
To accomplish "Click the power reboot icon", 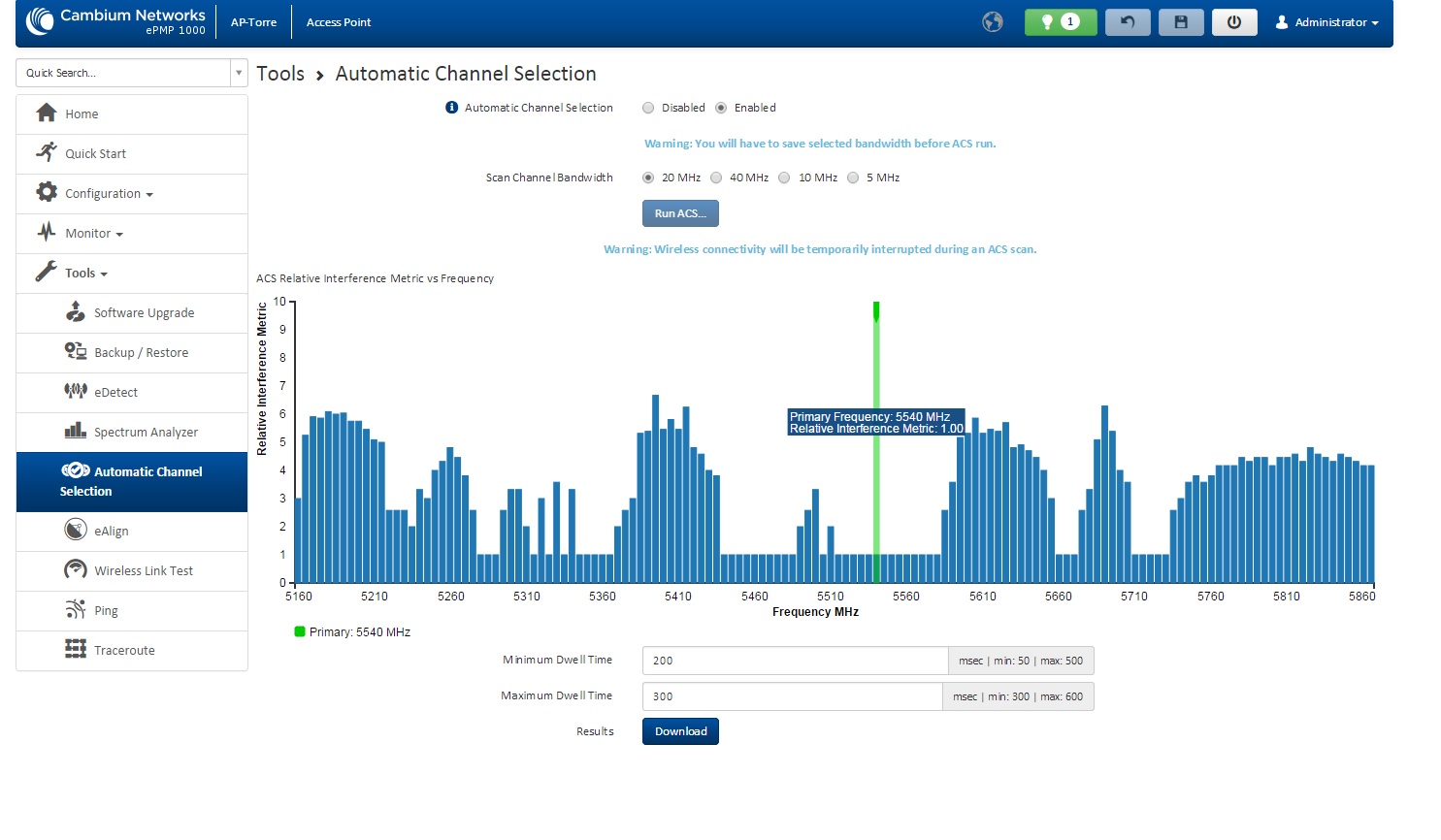I will pos(1234,22).
